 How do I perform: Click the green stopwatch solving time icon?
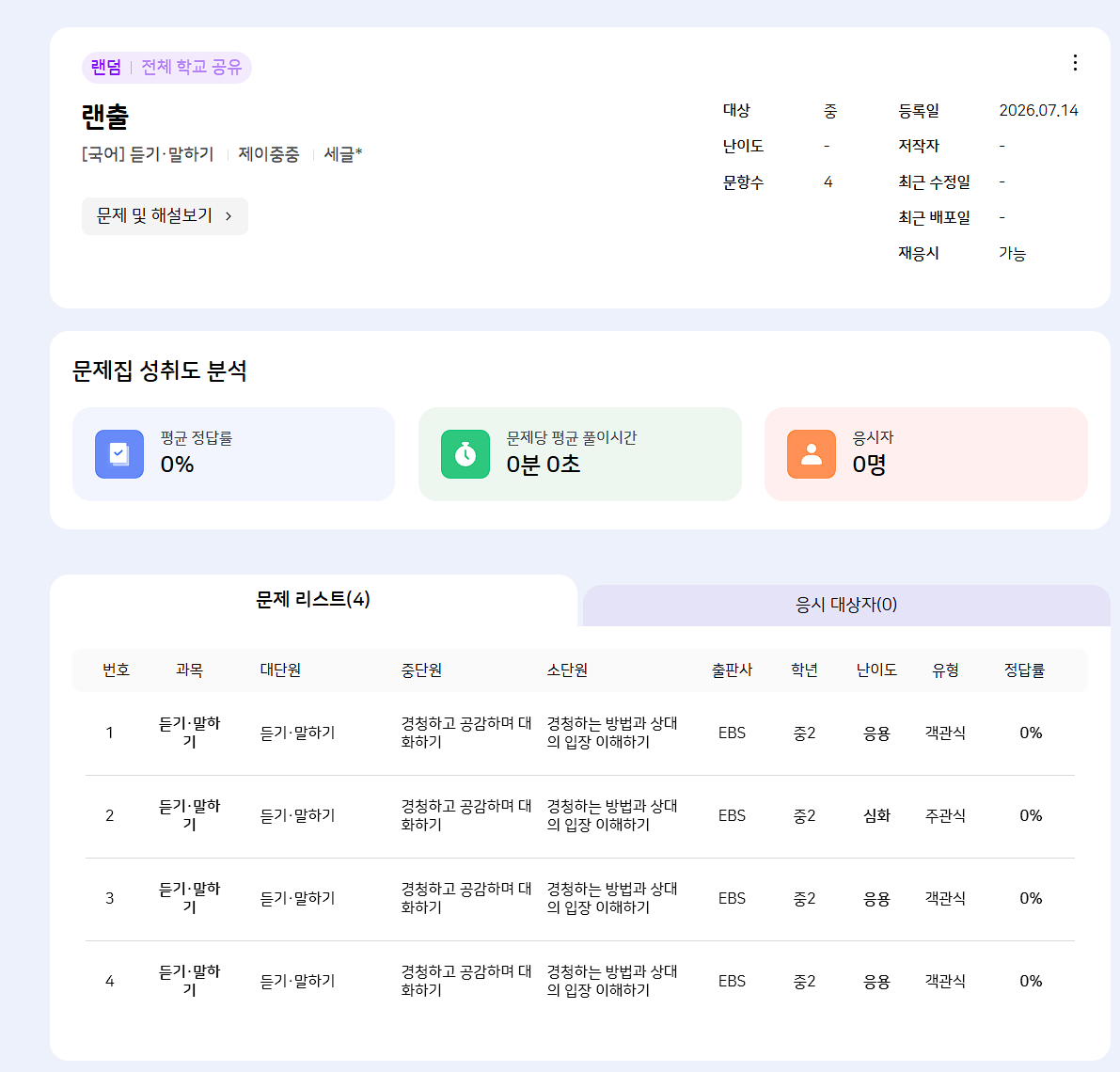click(x=465, y=454)
